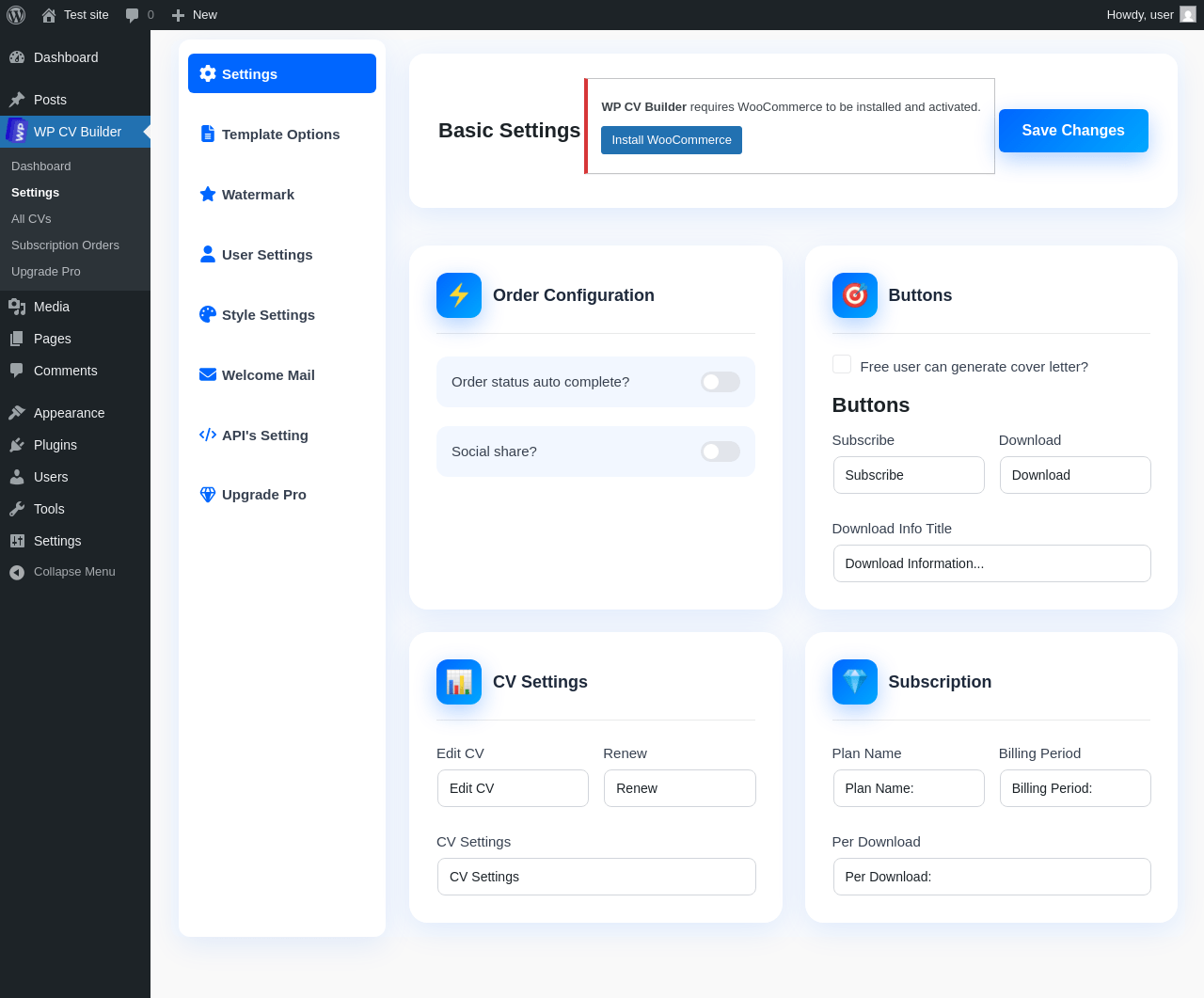This screenshot has width=1204, height=998.
Task: Switch to the Watermark tab
Action: coord(282,194)
